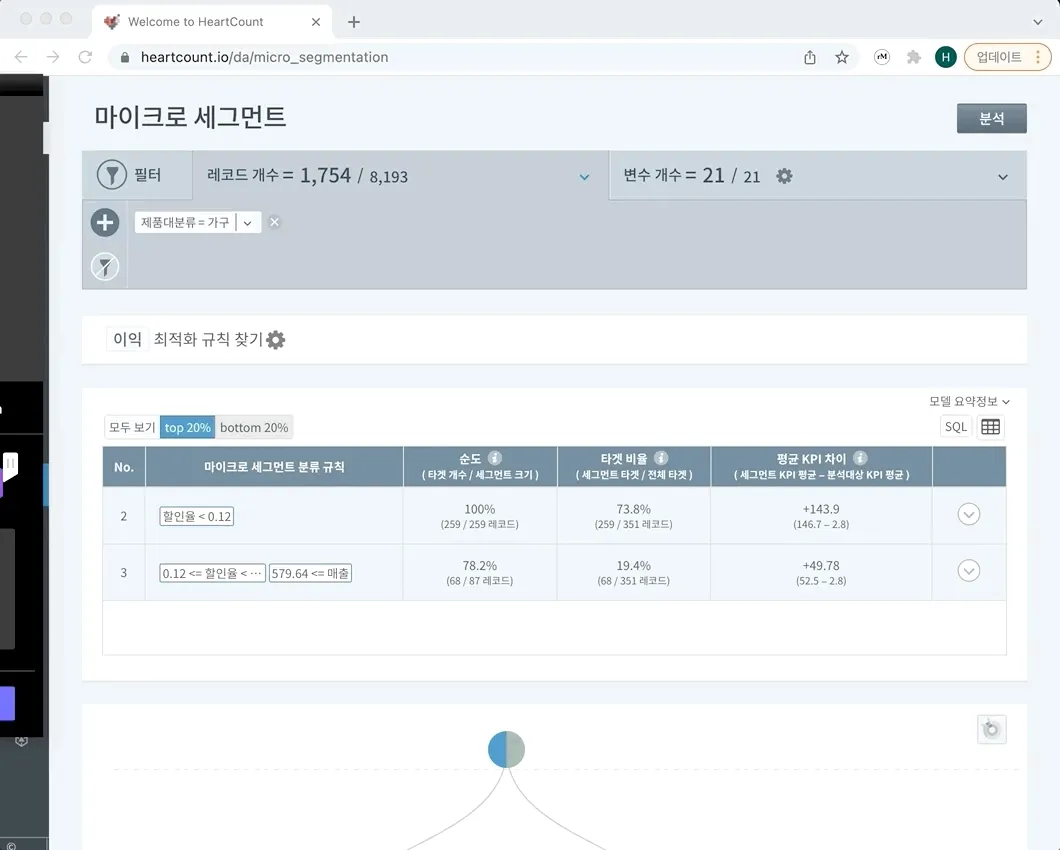
Task: Show 평균 KPI 차이 info icon
Action: (860, 458)
